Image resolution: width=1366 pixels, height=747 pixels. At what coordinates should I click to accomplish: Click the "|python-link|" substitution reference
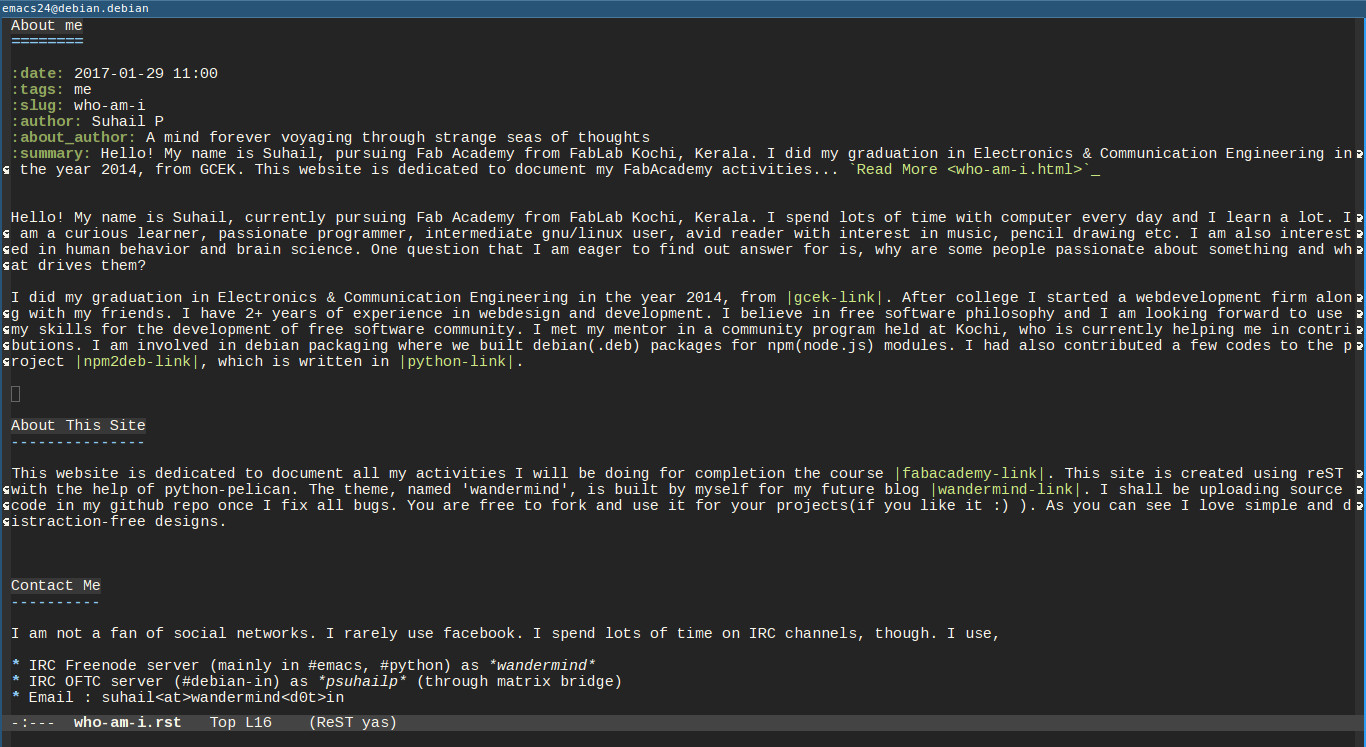(458, 362)
